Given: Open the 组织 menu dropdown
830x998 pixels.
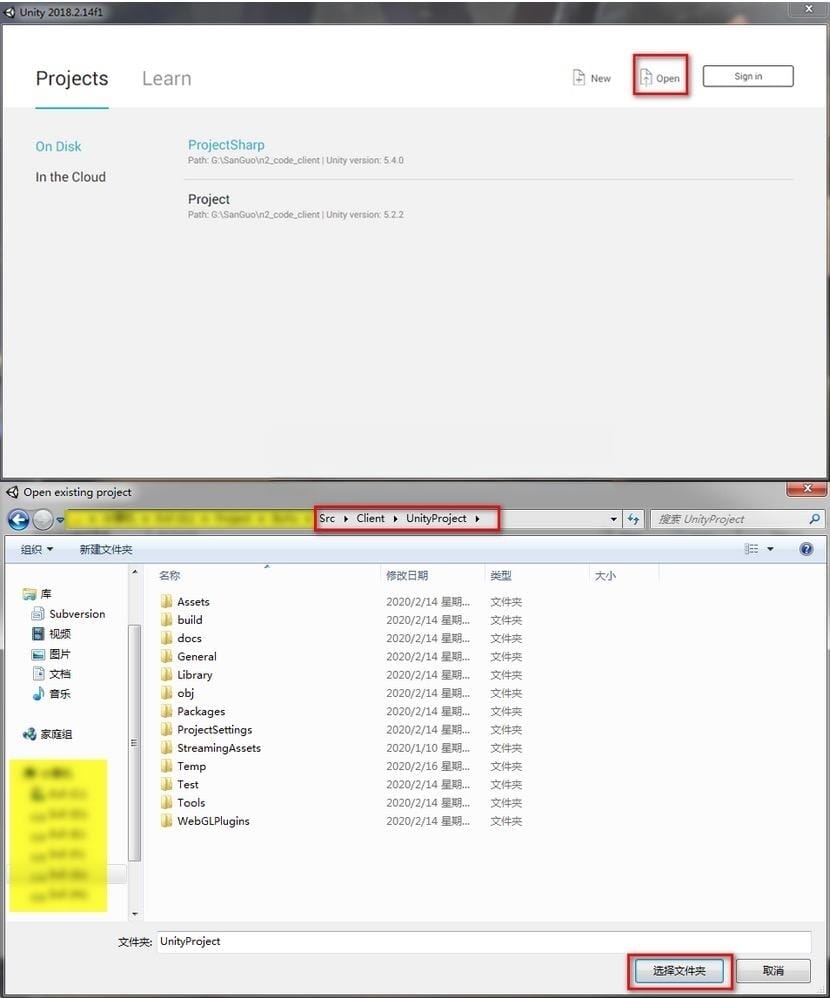Looking at the screenshot, I should point(37,549).
